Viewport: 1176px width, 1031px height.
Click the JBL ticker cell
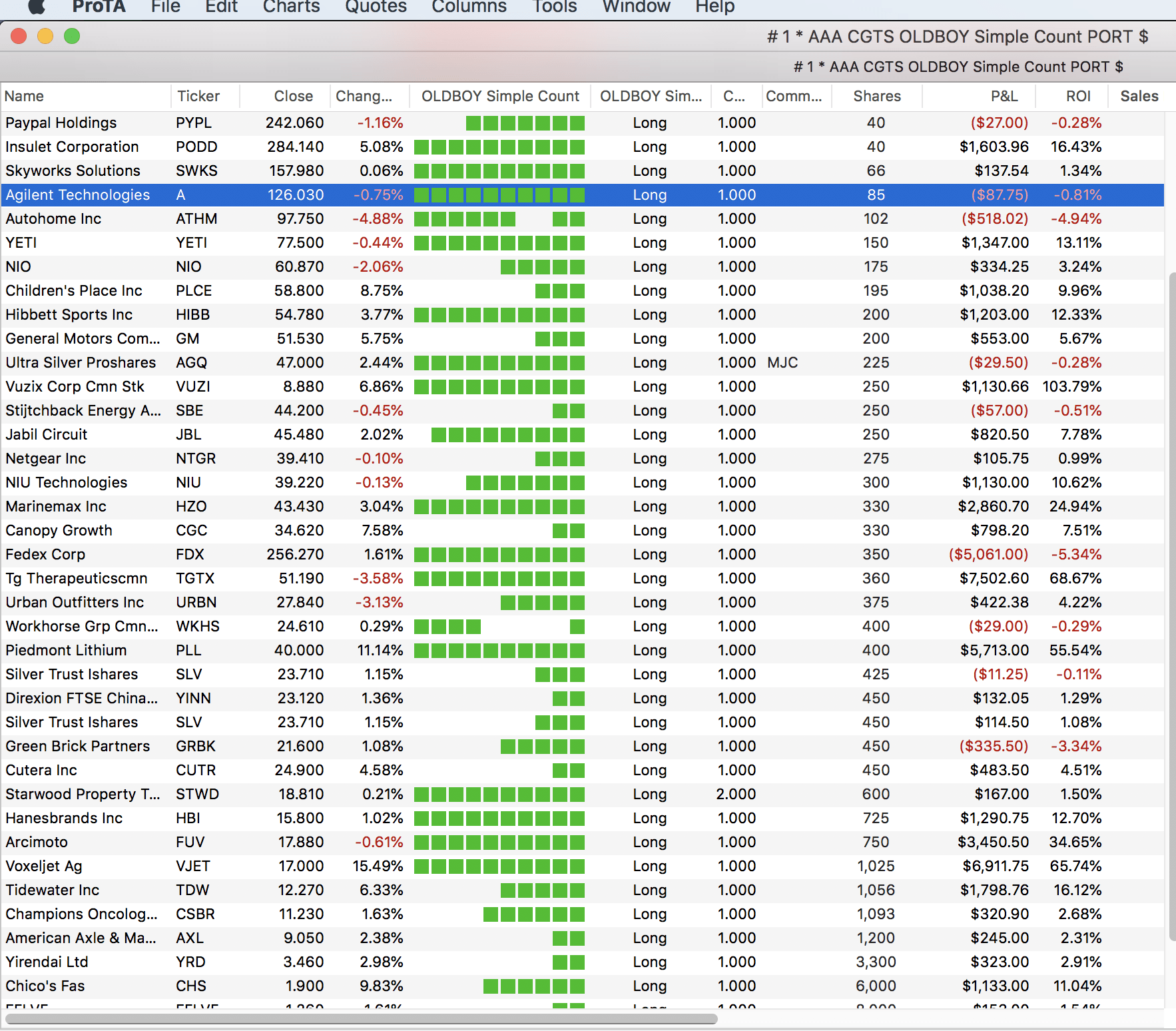[188, 434]
